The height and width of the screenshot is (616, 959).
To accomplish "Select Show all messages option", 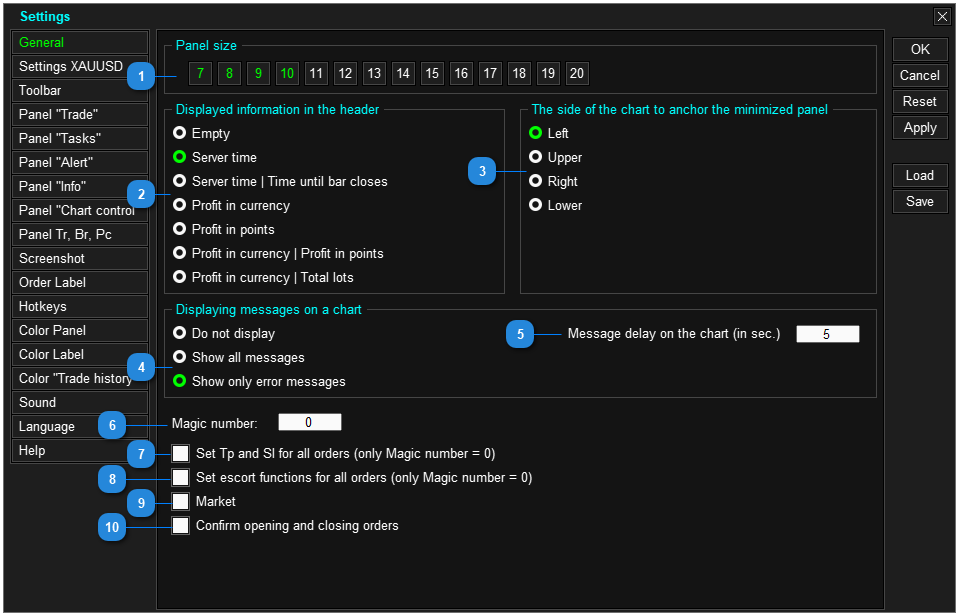I will [179, 357].
